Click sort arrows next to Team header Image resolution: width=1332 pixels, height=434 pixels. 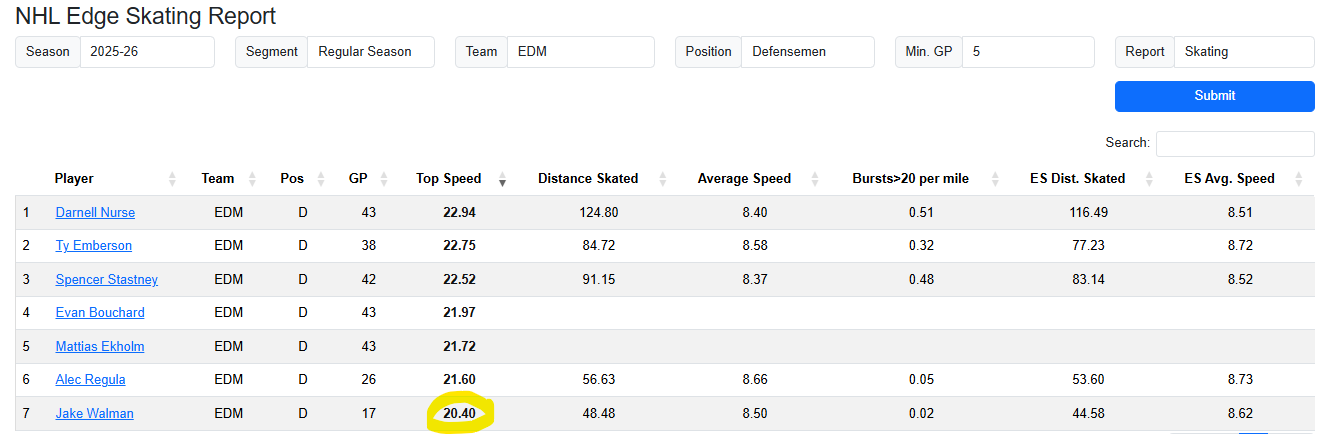(x=252, y=179)
